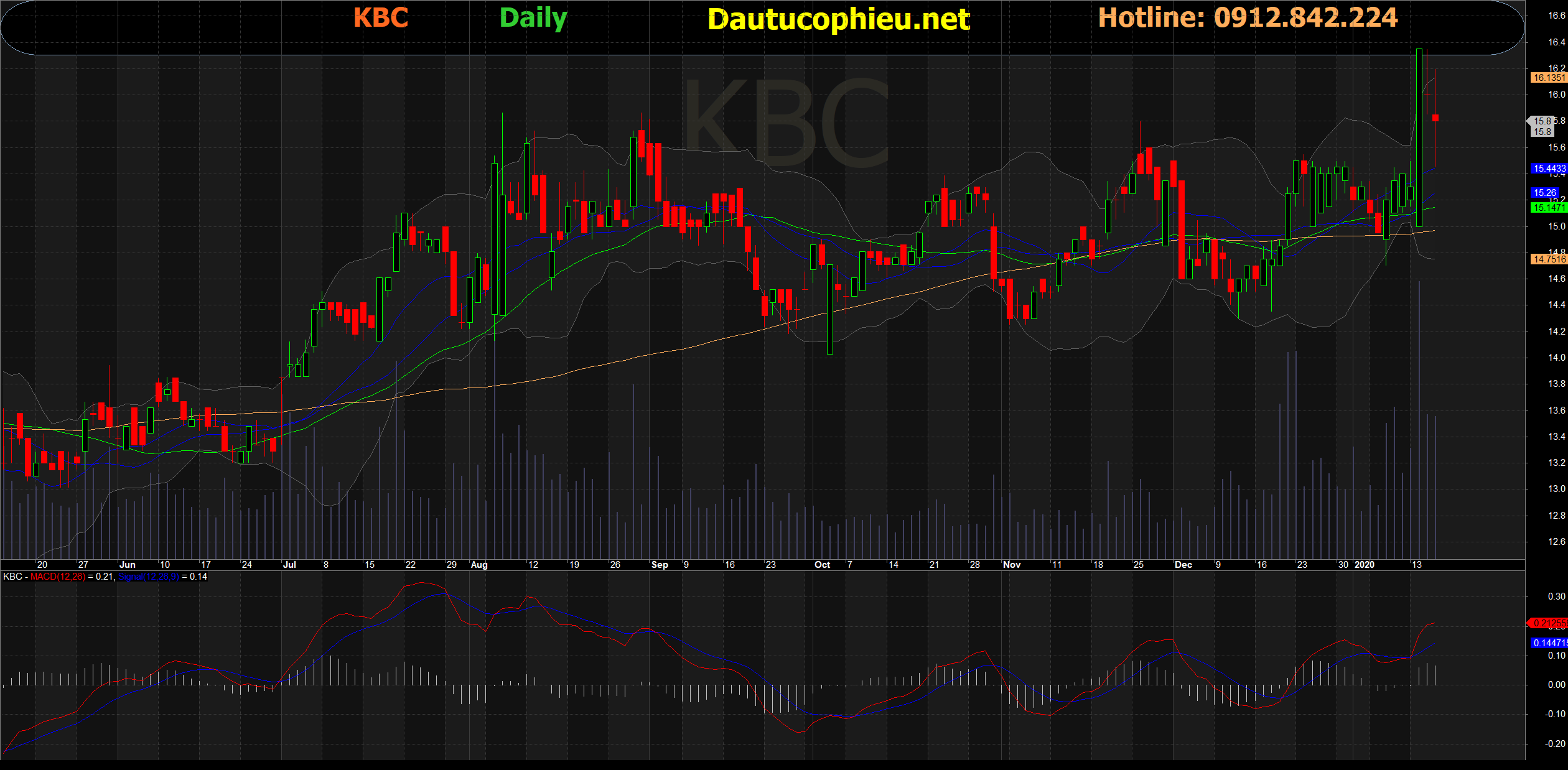
Task: Click the Hotline 0912.842.224 text
Action: pyautogui.click(x=1248, y=17)
